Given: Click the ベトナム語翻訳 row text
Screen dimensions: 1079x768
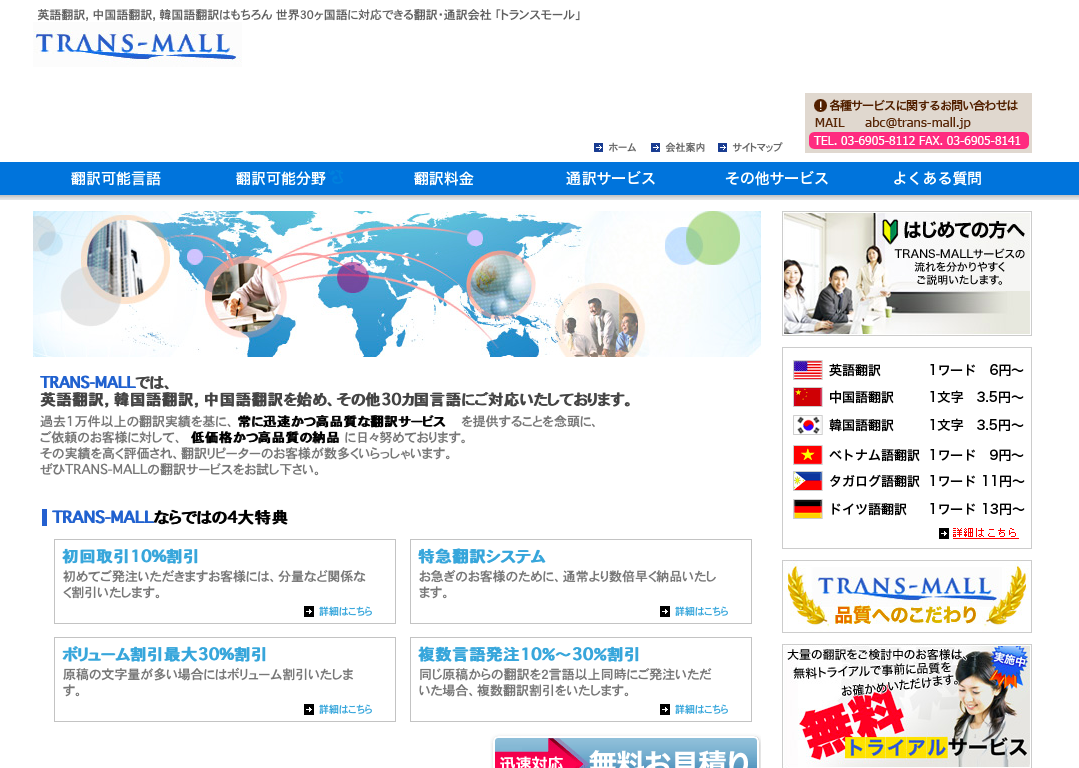Looking at the screenshot, I should click(x=874, y=455).
